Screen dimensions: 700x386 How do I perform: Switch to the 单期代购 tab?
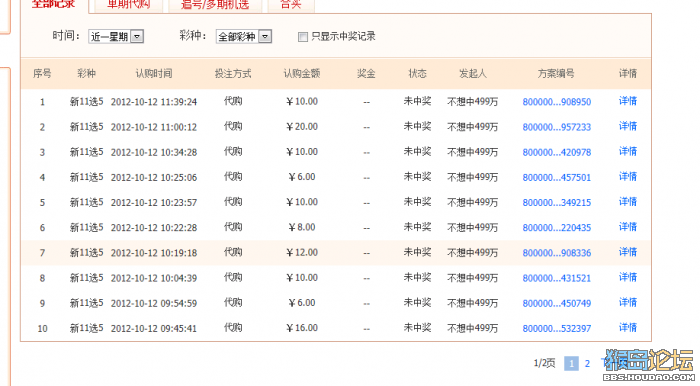pos(128,4)
